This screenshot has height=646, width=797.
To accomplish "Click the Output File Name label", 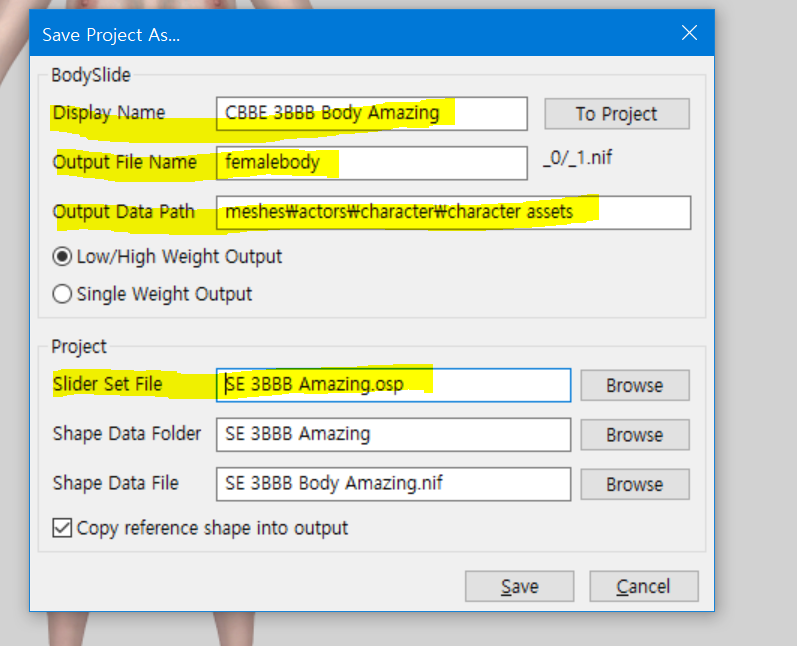I will pos(125,162).
